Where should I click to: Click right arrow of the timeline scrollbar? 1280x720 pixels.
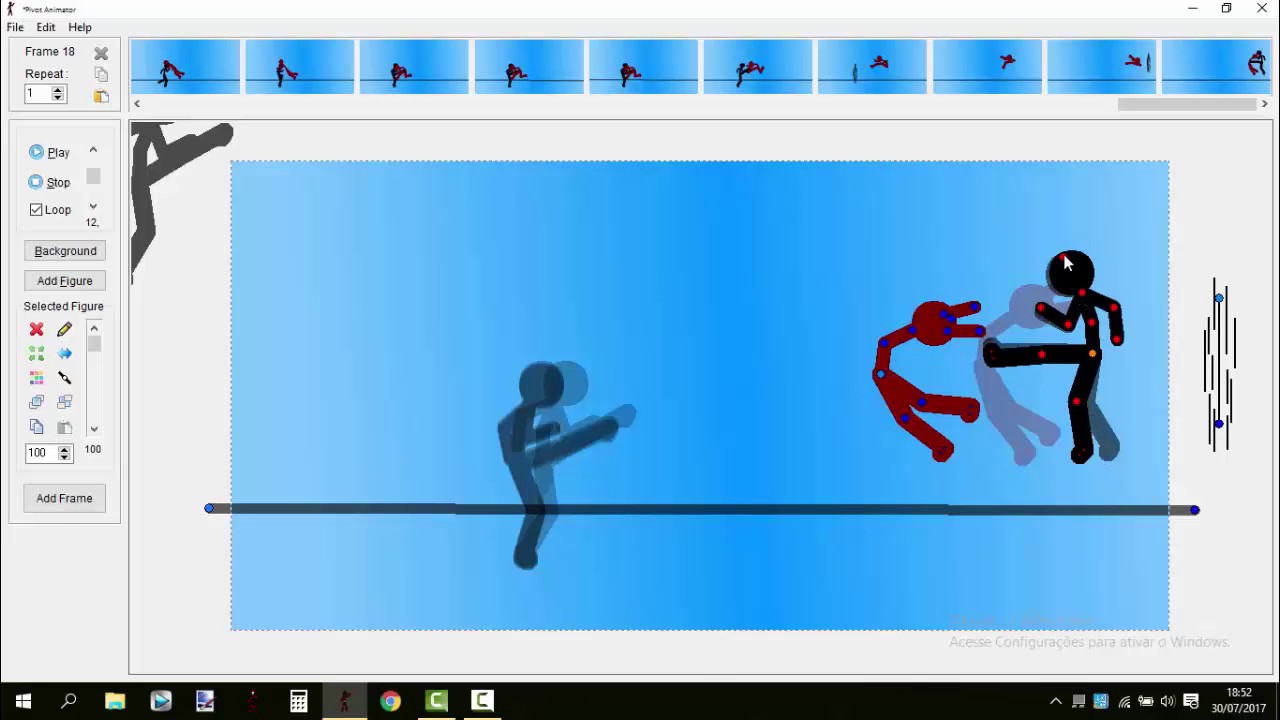click(x=1264, y=104)
